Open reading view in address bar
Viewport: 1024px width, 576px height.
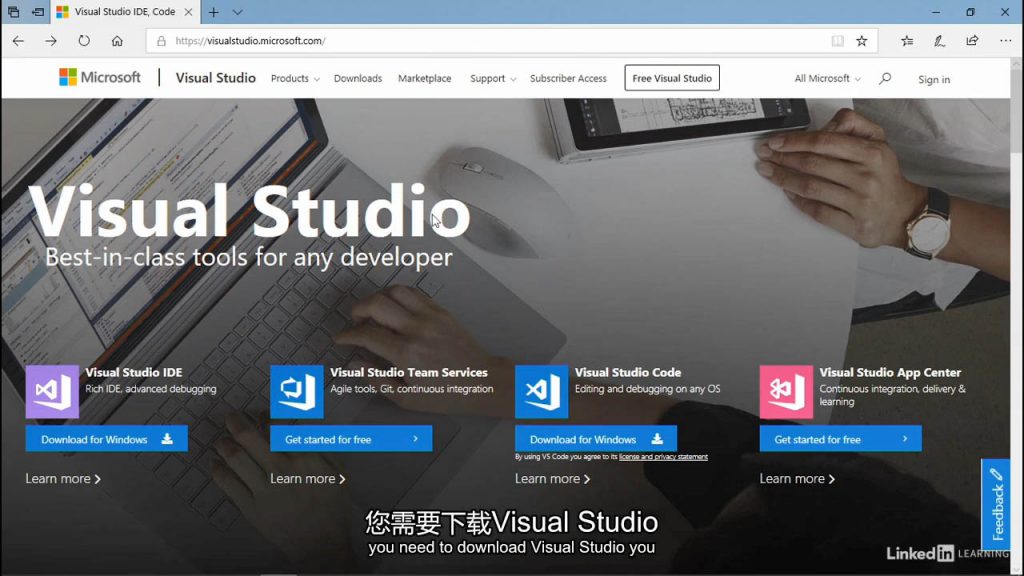tap(837, 41)
